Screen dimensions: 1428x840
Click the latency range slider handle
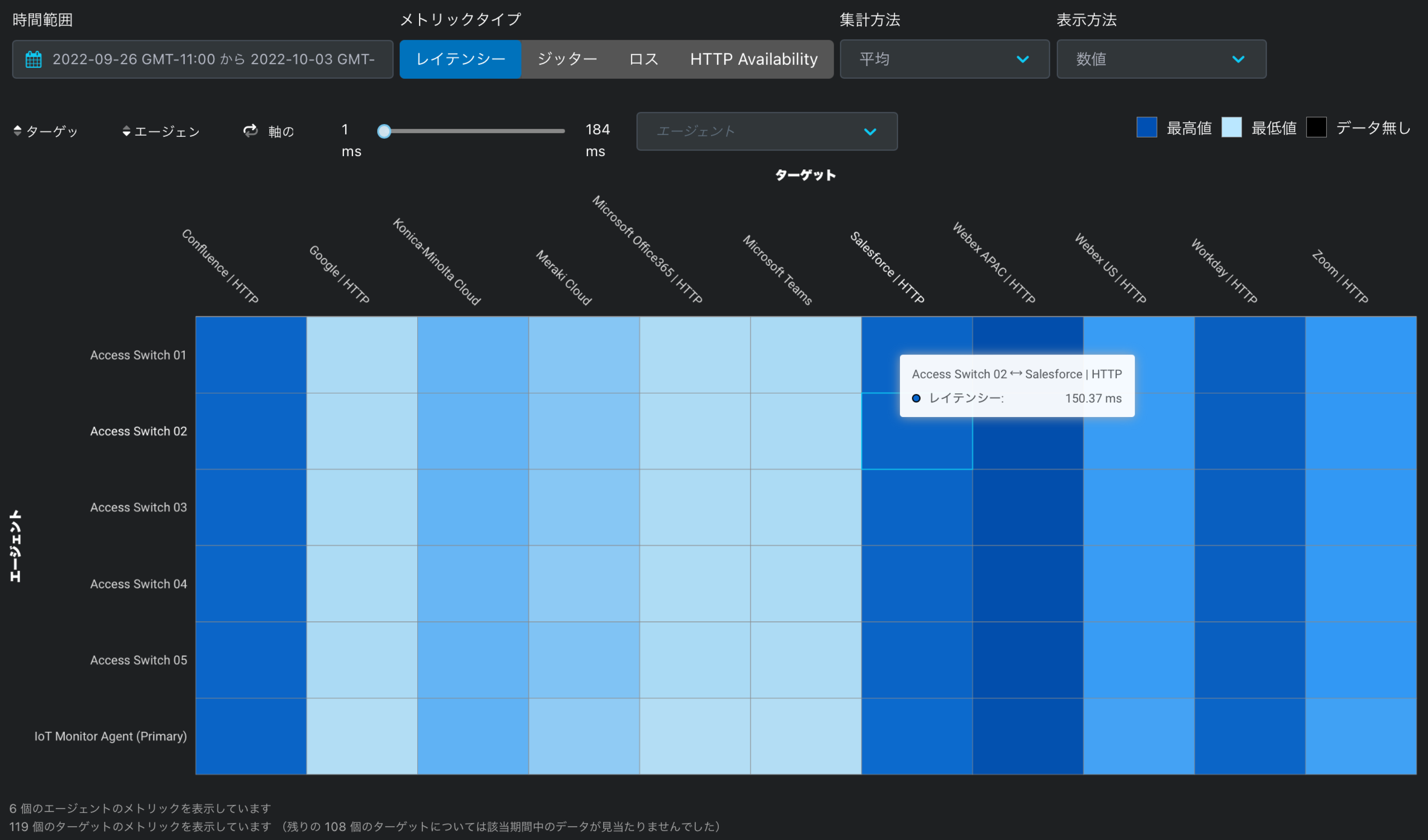(x=384, y=132)
